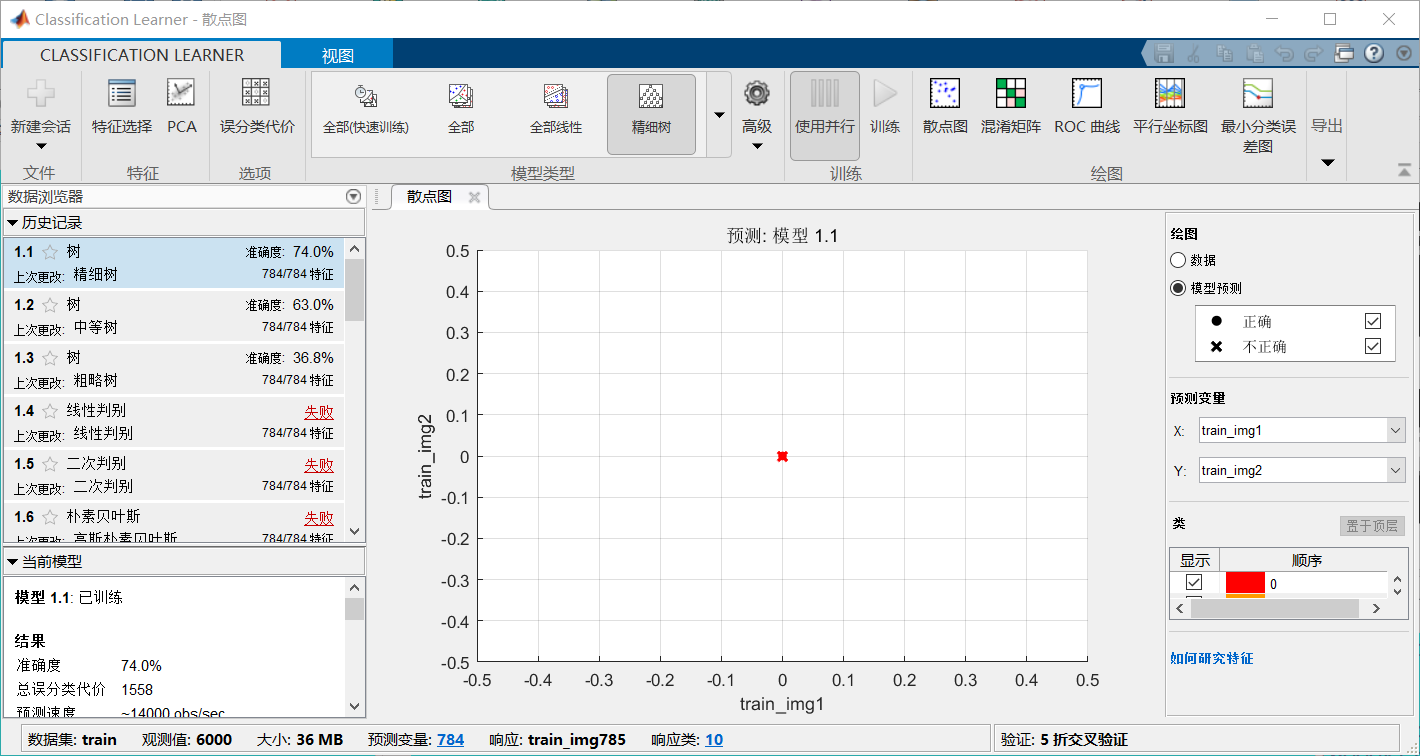Click 失败 link for model 1.4
The image size is (1420, 756).
tap(319, 412)
